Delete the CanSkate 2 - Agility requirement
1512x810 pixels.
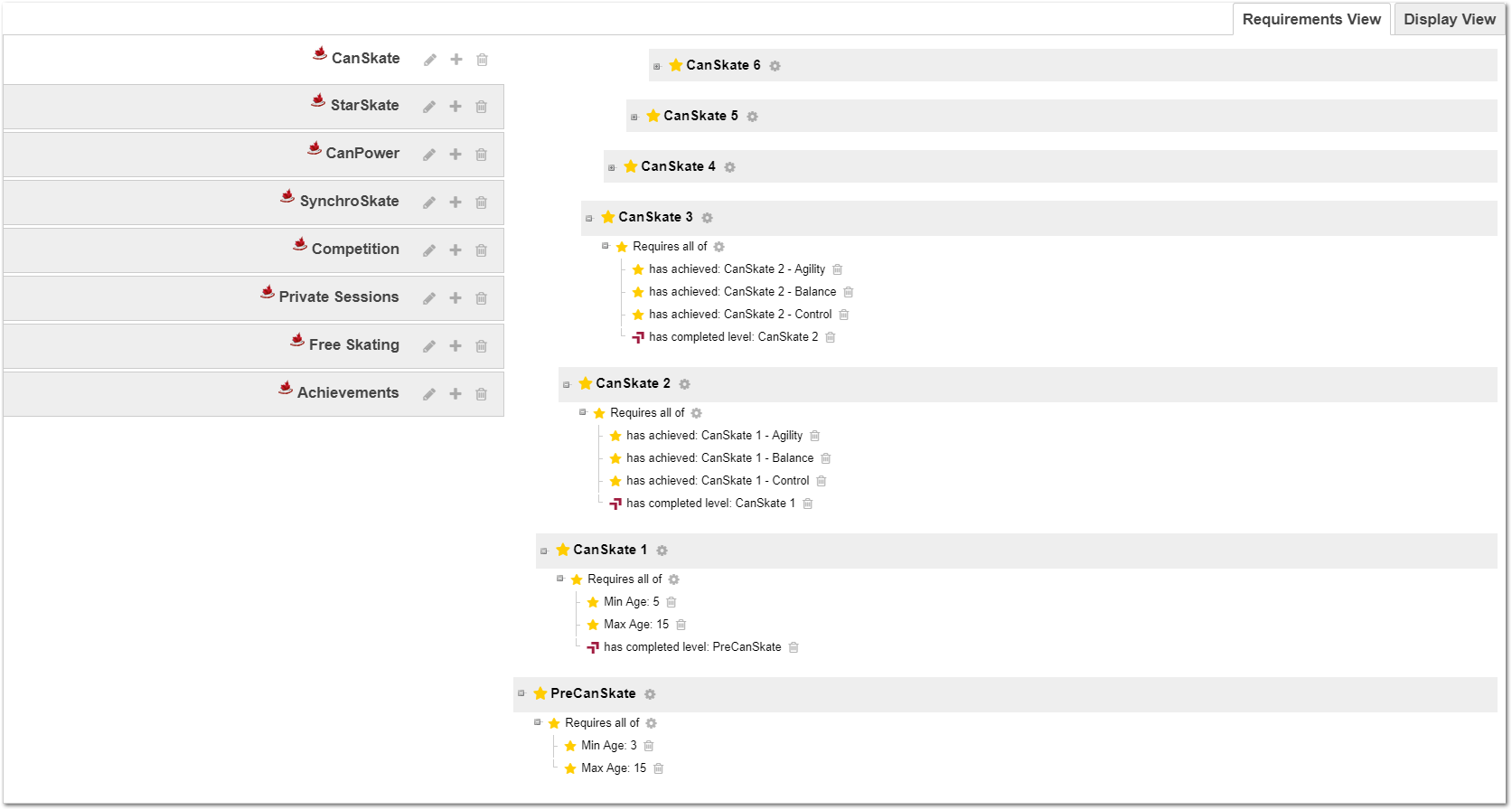tap(838, 269)
